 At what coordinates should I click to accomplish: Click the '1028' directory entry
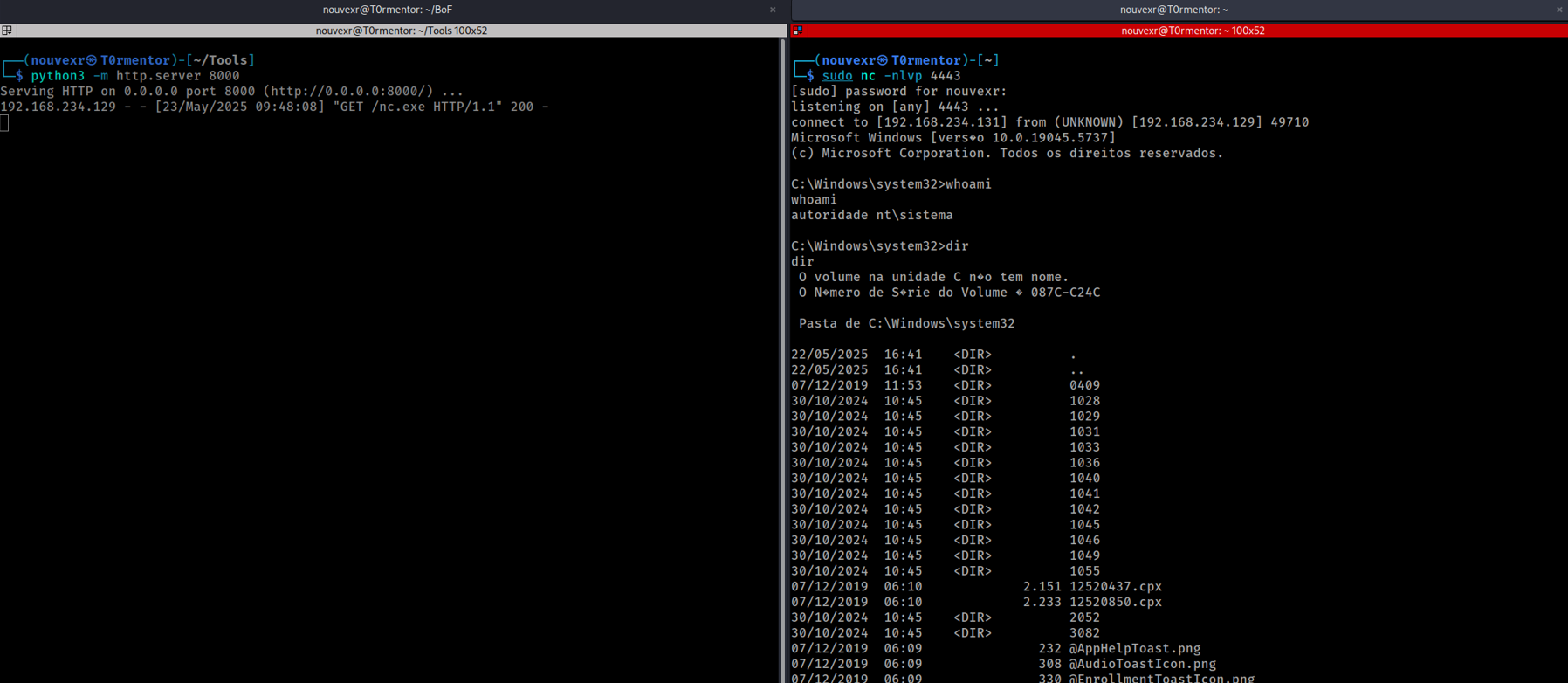[1085, 401]
